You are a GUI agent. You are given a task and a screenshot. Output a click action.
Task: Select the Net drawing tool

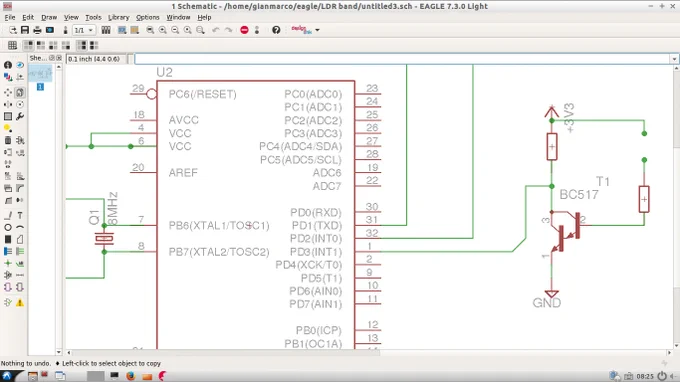[x=20, y=251]
